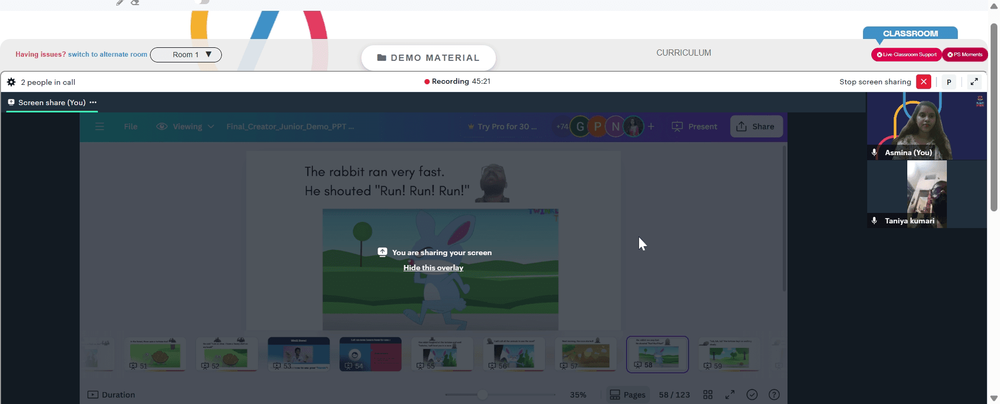Viewport: 1000px width, 404px height.
Task: Click the plus add people icon
Action: pyautogui.click(x=651, y=126)
